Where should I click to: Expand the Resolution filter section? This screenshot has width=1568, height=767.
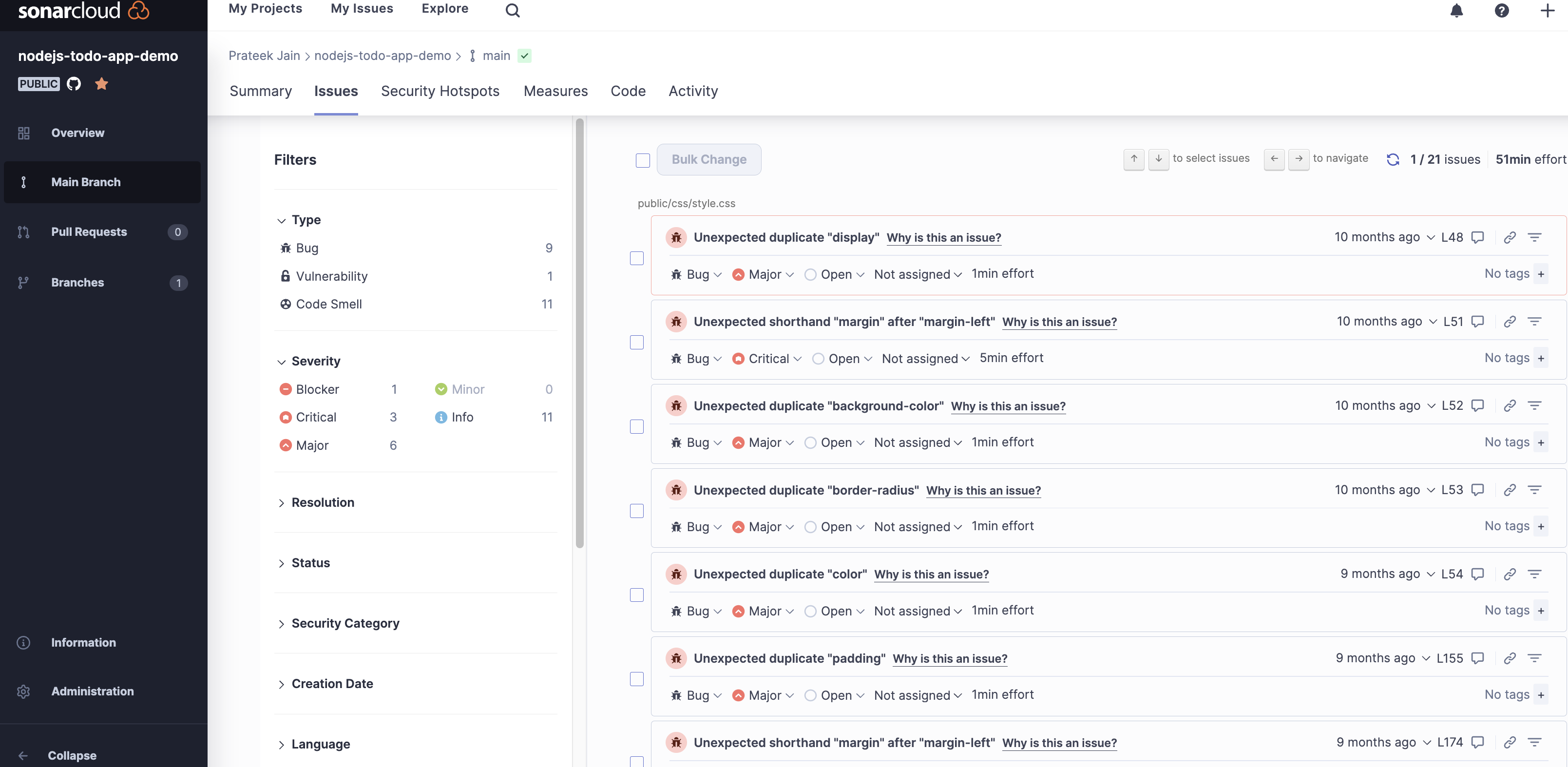pyautogui.click(x=322, y=502)
